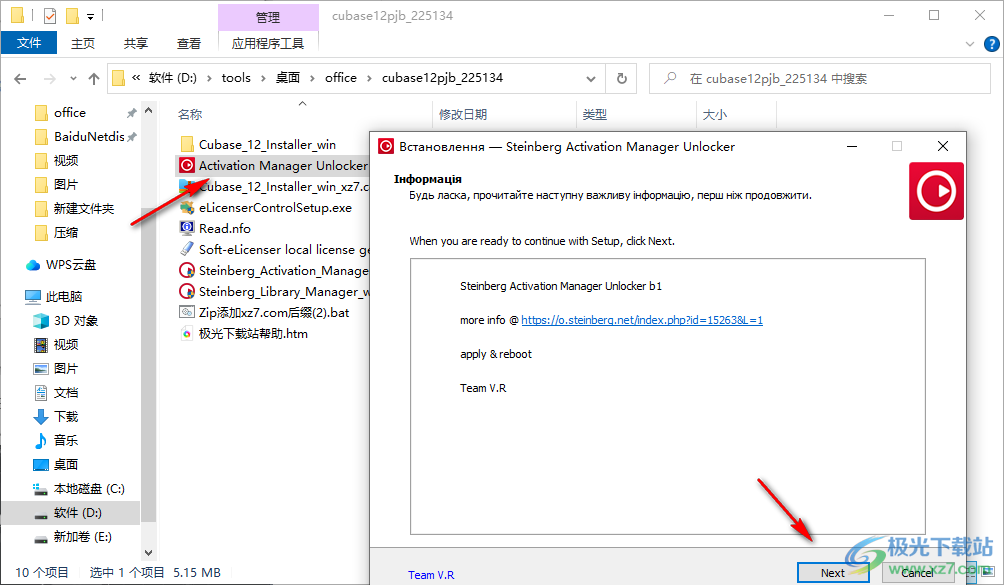Screen dimensions: 1004x585
Task: Open the 应用程序工具 tab
Action: click(268, 44)
